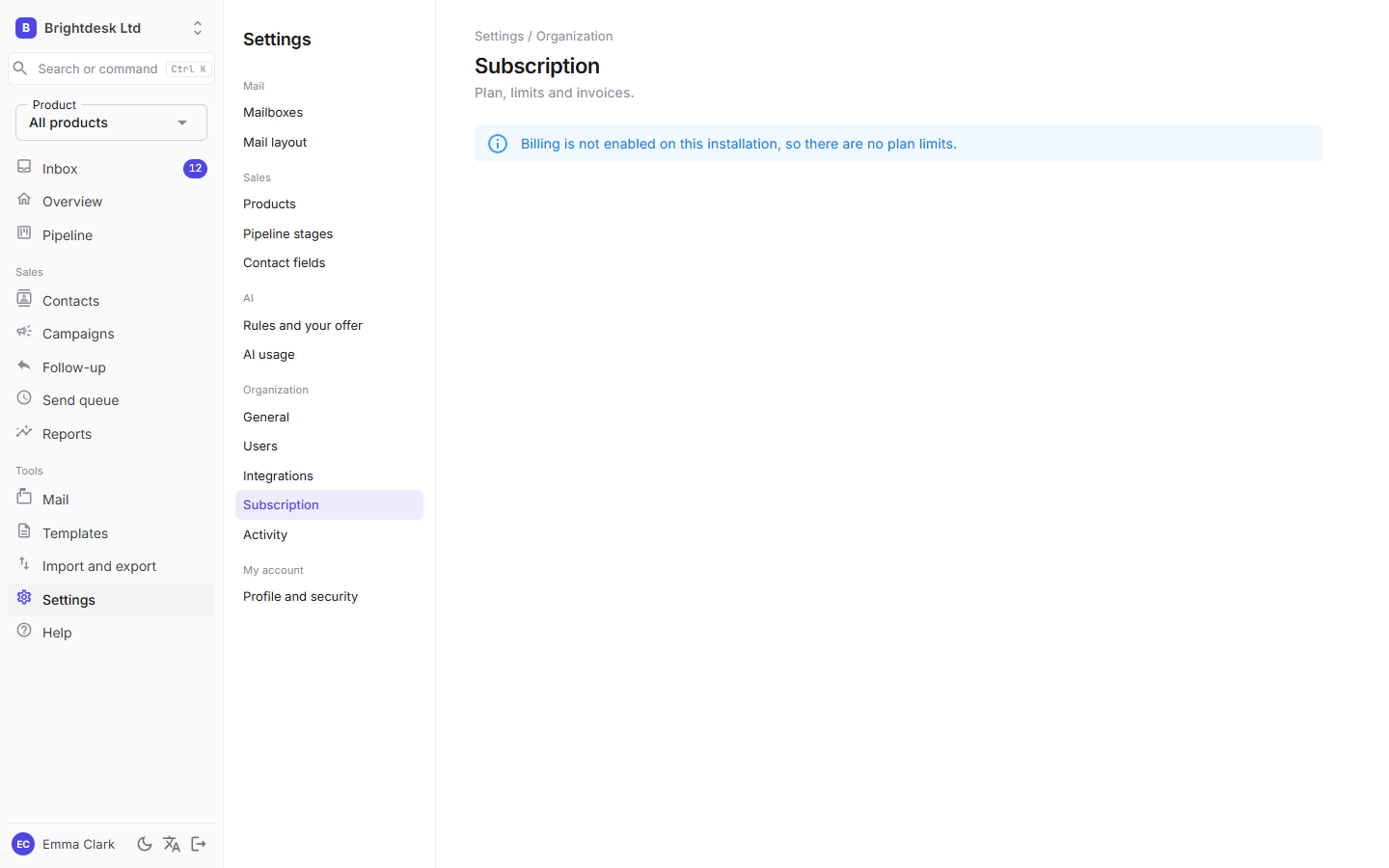The image size is (1389, 868).
Task: View AI usage settings
Action: click(x=329, y=355)
